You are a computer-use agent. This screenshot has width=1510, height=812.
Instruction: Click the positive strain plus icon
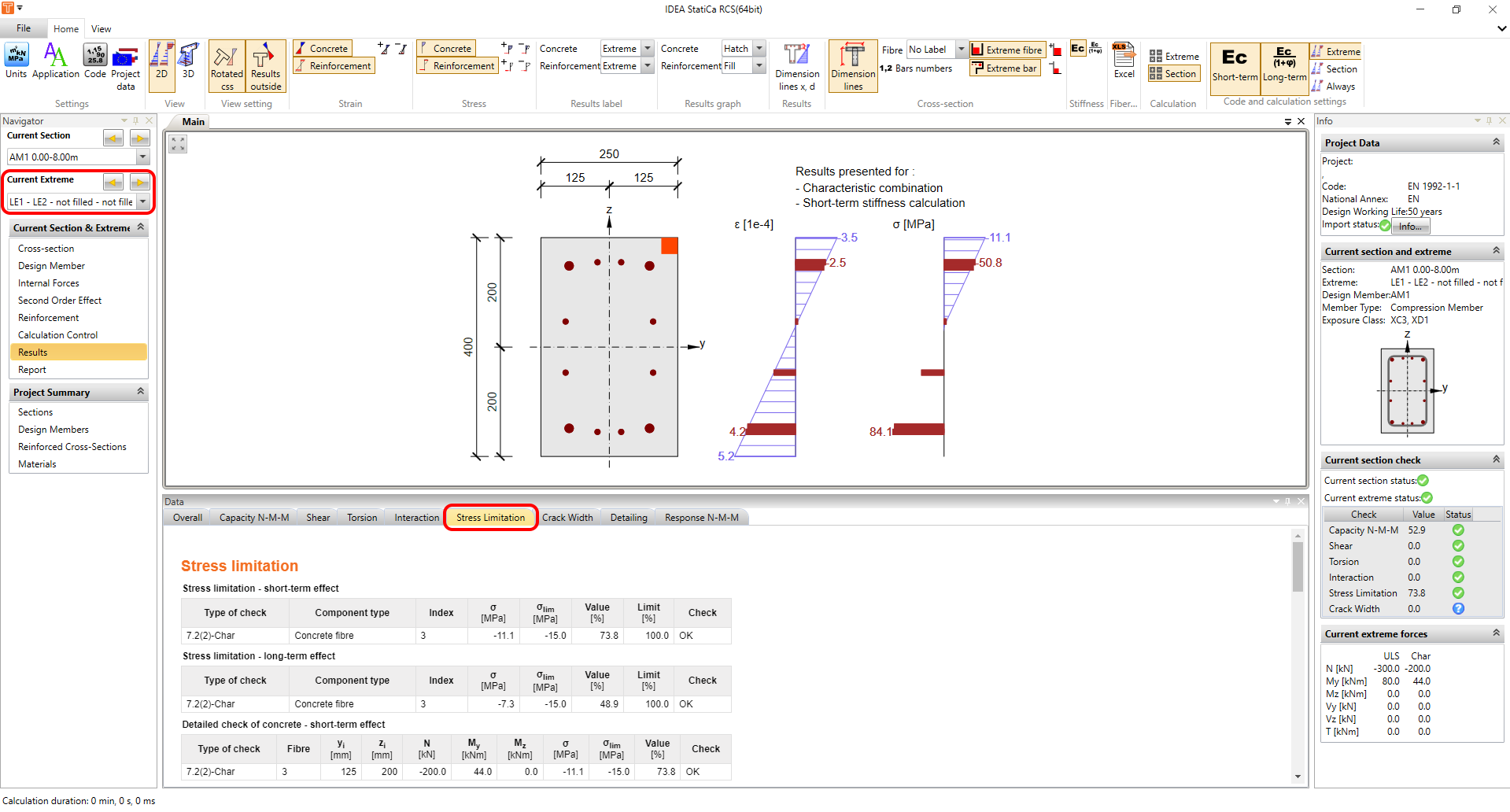pos(383,49)
